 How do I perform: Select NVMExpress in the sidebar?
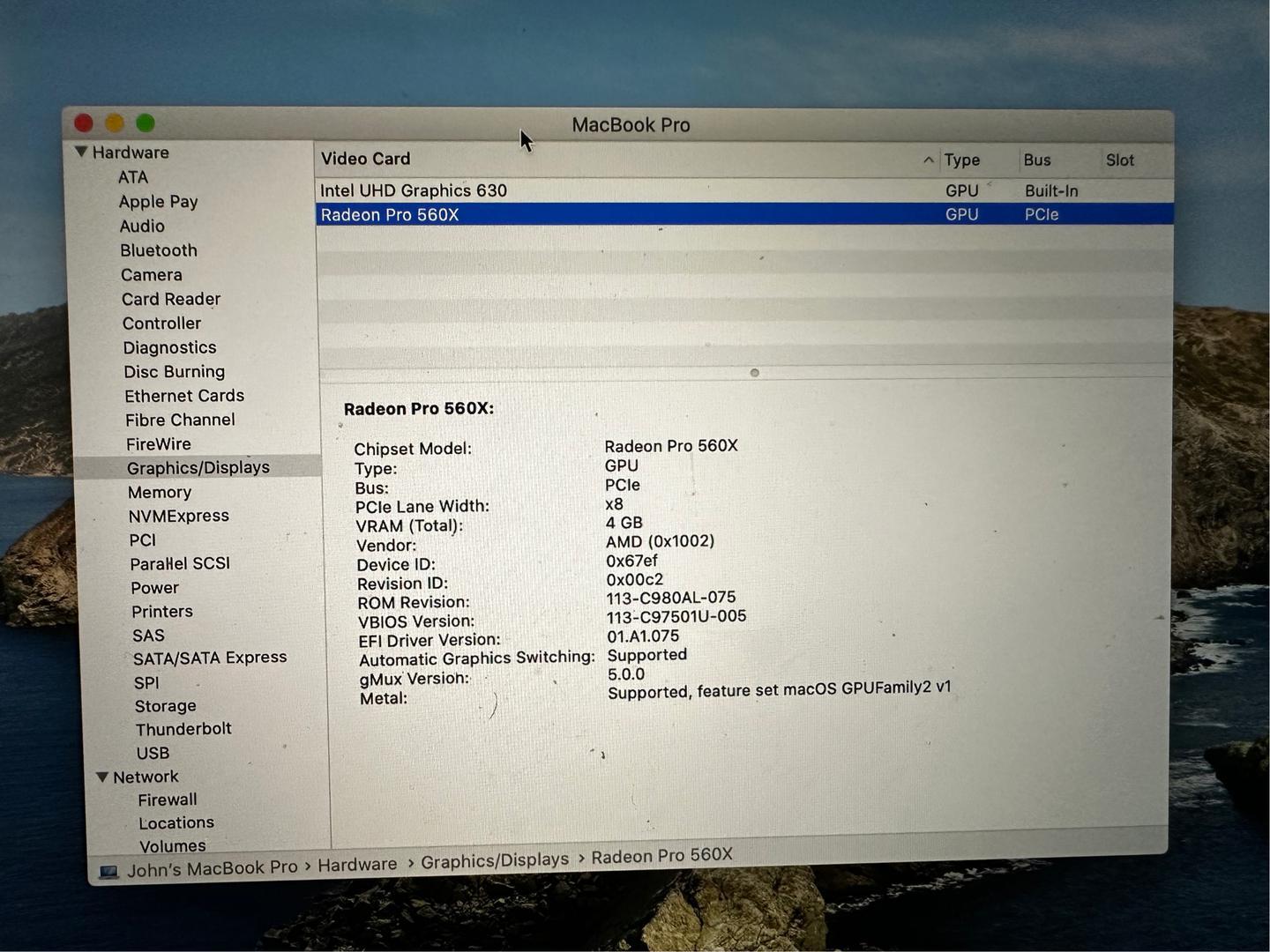click(x=179, y=516)
